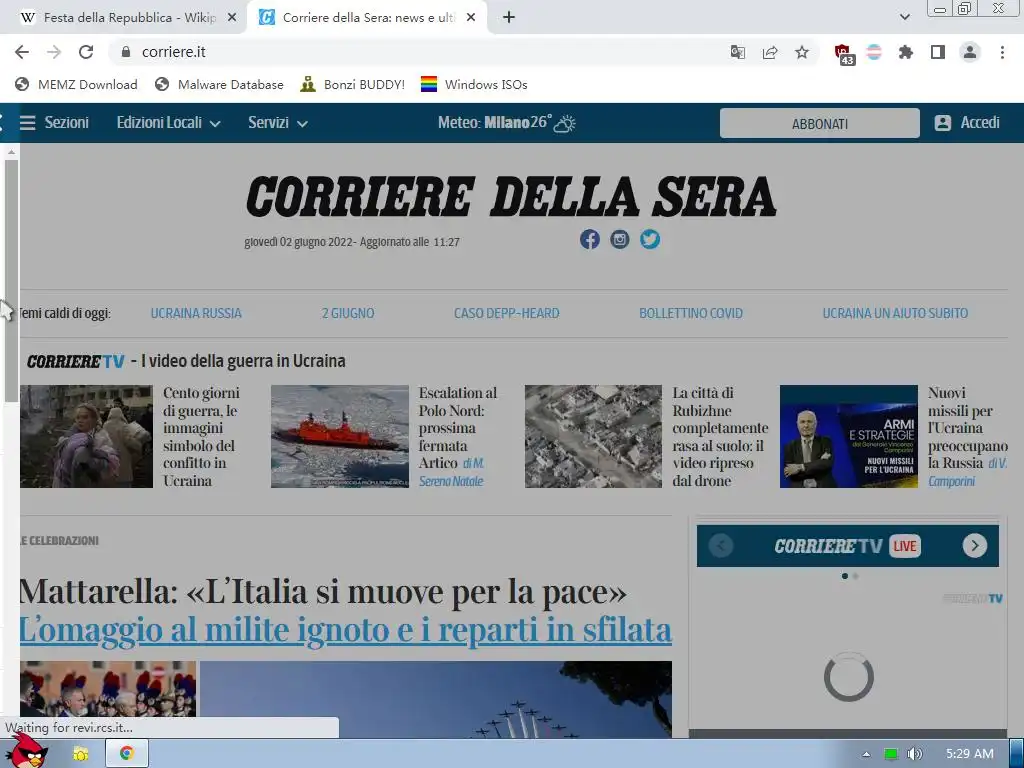Open the Sezioni hamburger menu
Image resolution: width=1024 pixels, height=768 pixels.
point(54,123)
